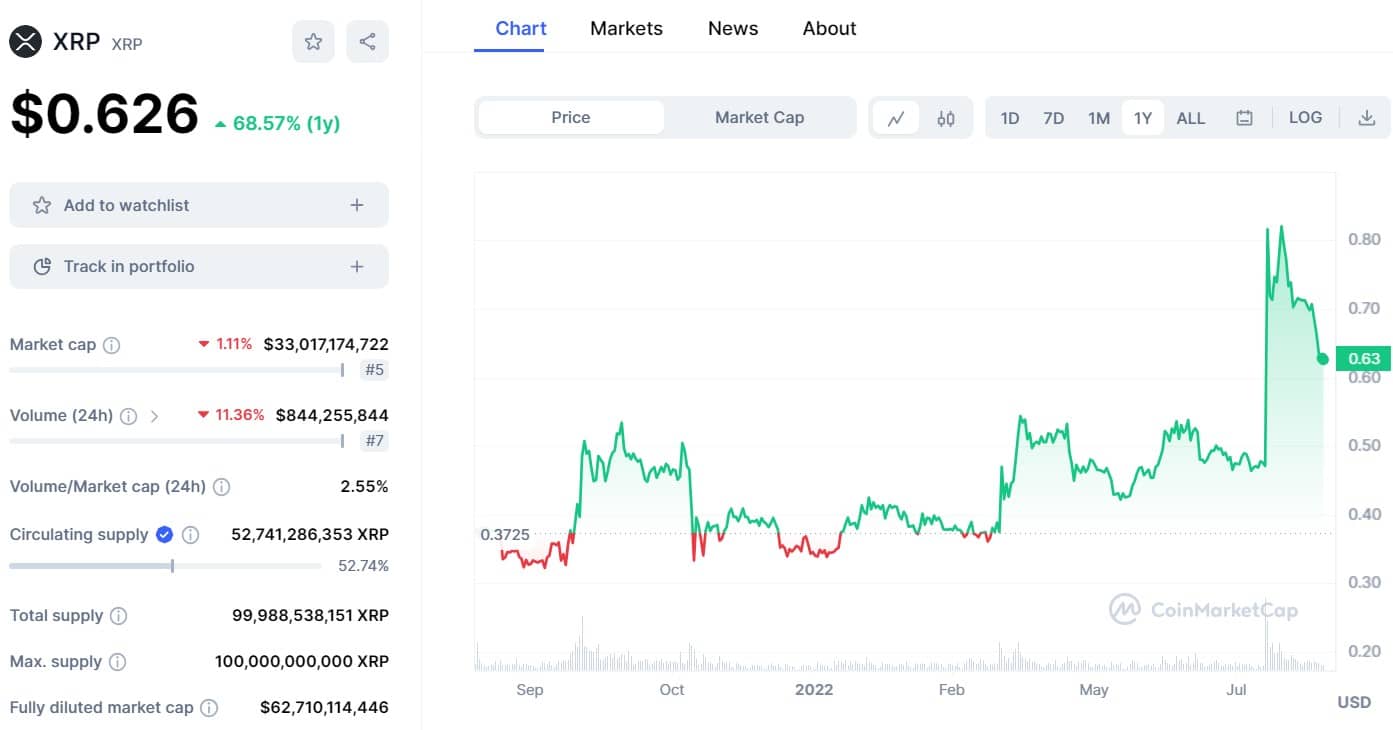Toggle LOG scale on chart
Screen dimensions: 1393x730
click(x=1305, y=117)
